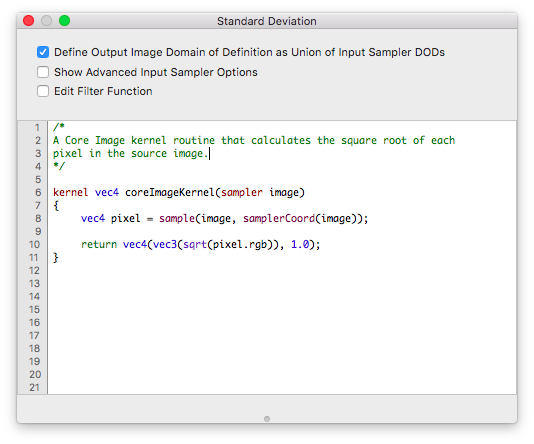Click the comment text 'square root'

pos(374,140)
